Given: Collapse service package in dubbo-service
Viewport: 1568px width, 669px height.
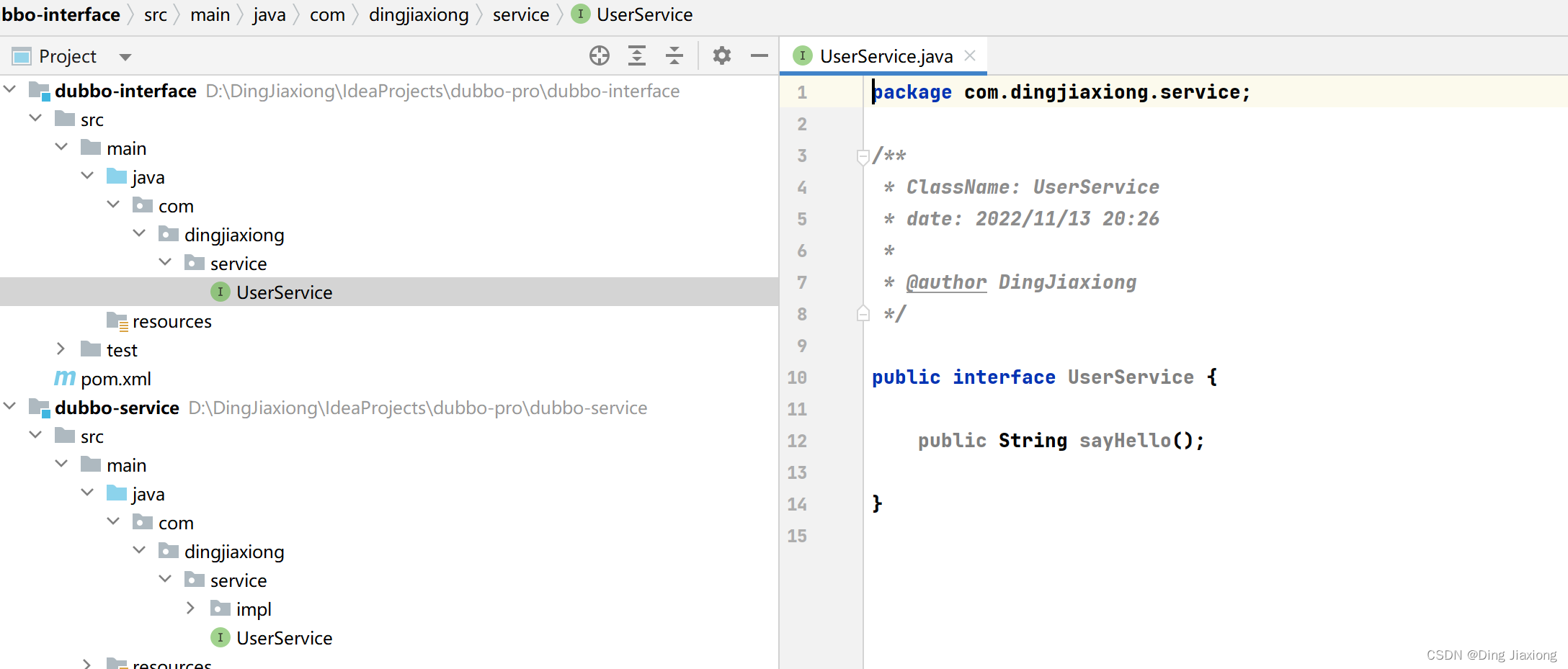Looking at the screenshot, I should (x=165, y=579).
